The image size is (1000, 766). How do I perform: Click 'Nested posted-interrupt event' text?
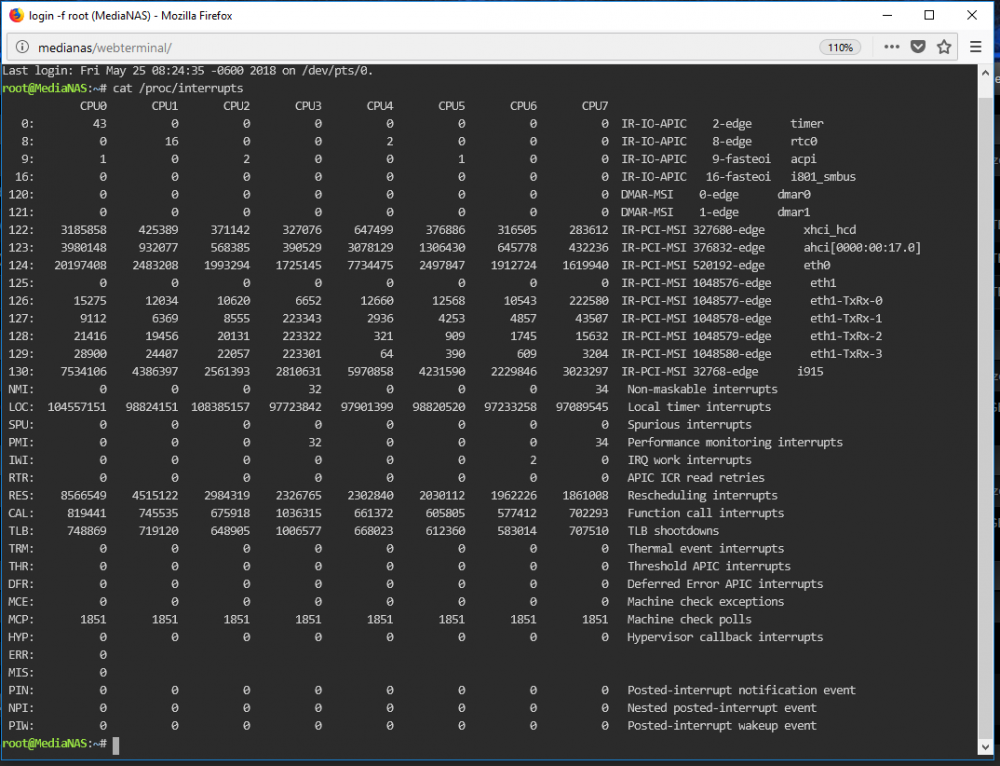(x=722, y=708)
